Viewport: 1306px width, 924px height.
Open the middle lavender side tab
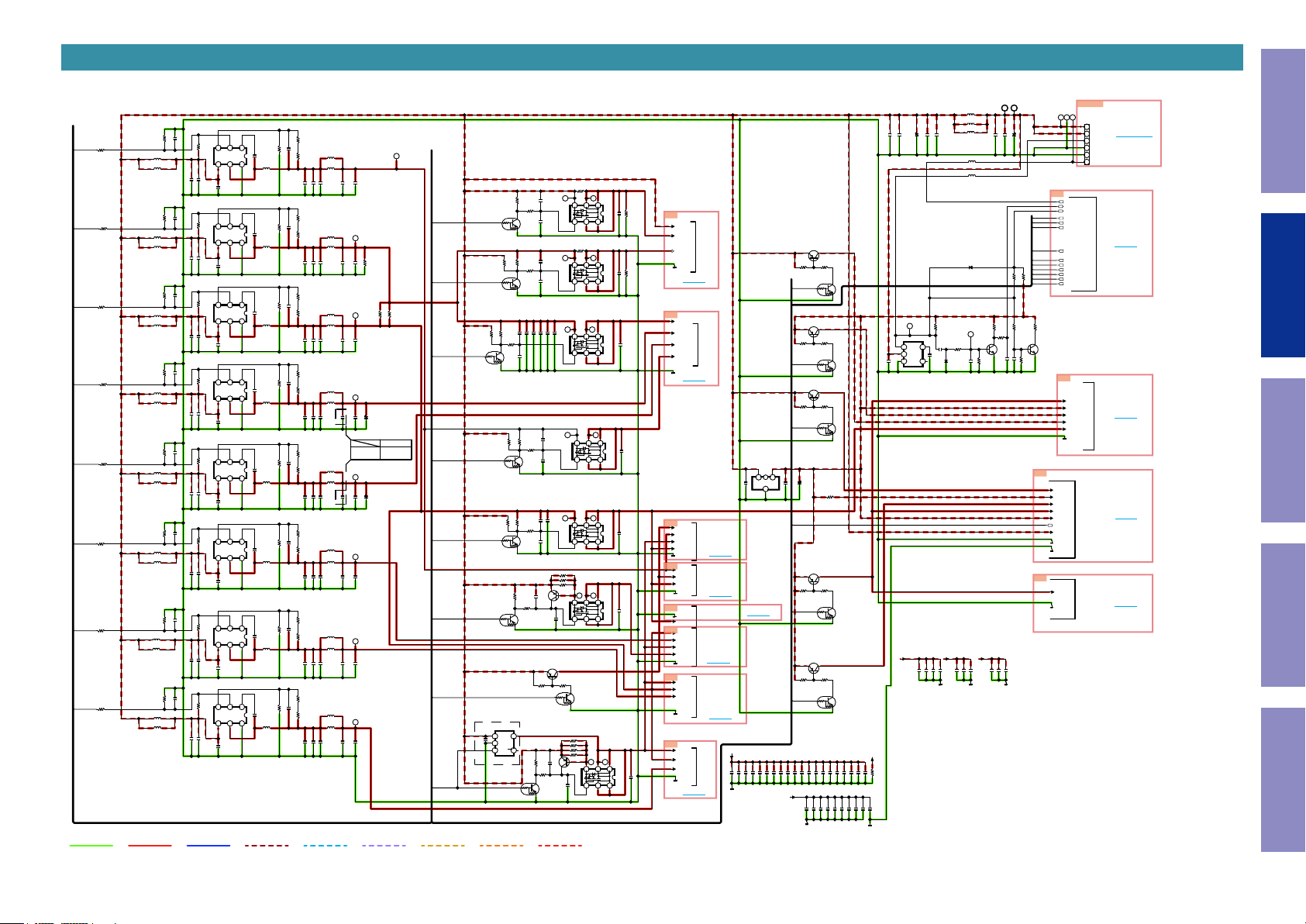[x=1283, y=450]
